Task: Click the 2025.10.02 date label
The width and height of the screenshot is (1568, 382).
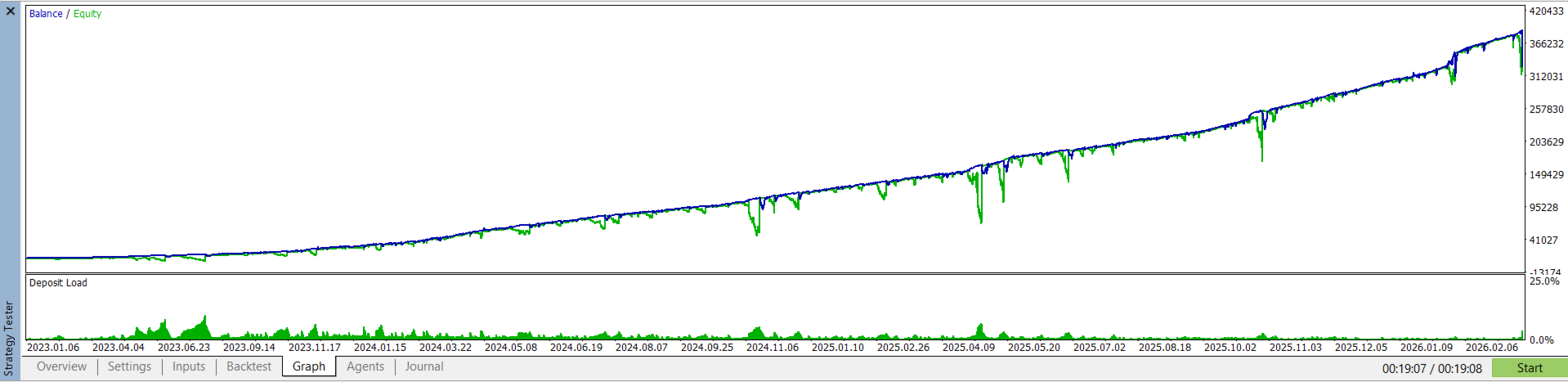Action: point(1230,348)
